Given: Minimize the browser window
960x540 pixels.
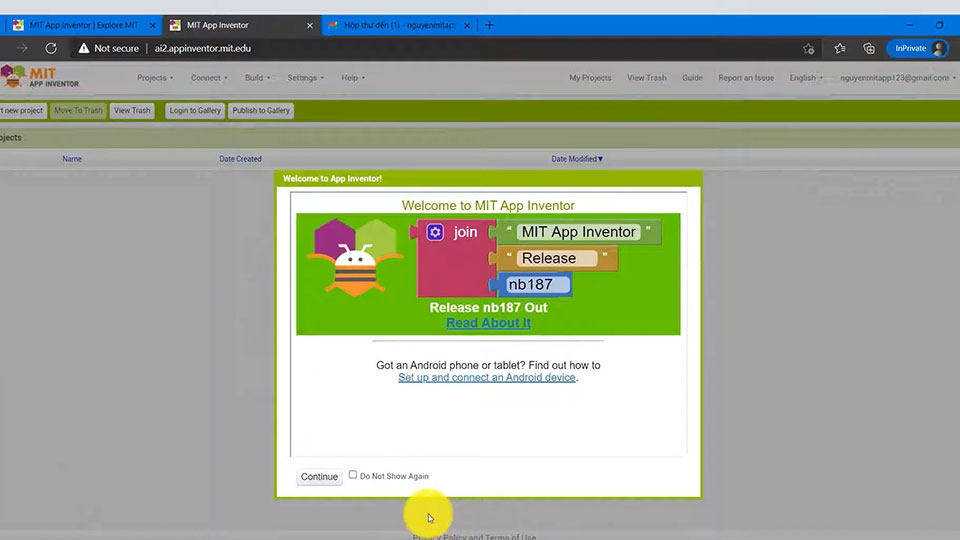Looking at the screenshot, I should pyautogui.click(x=910, y=25).
